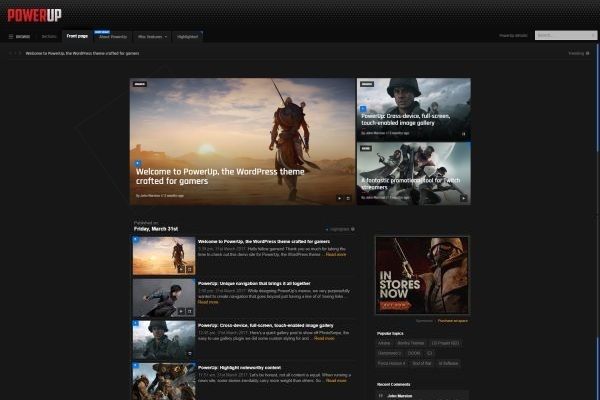This screenshot has width=600, height=400.
Task: Select the God of War topic tag
Action: [x=422, y=363]
